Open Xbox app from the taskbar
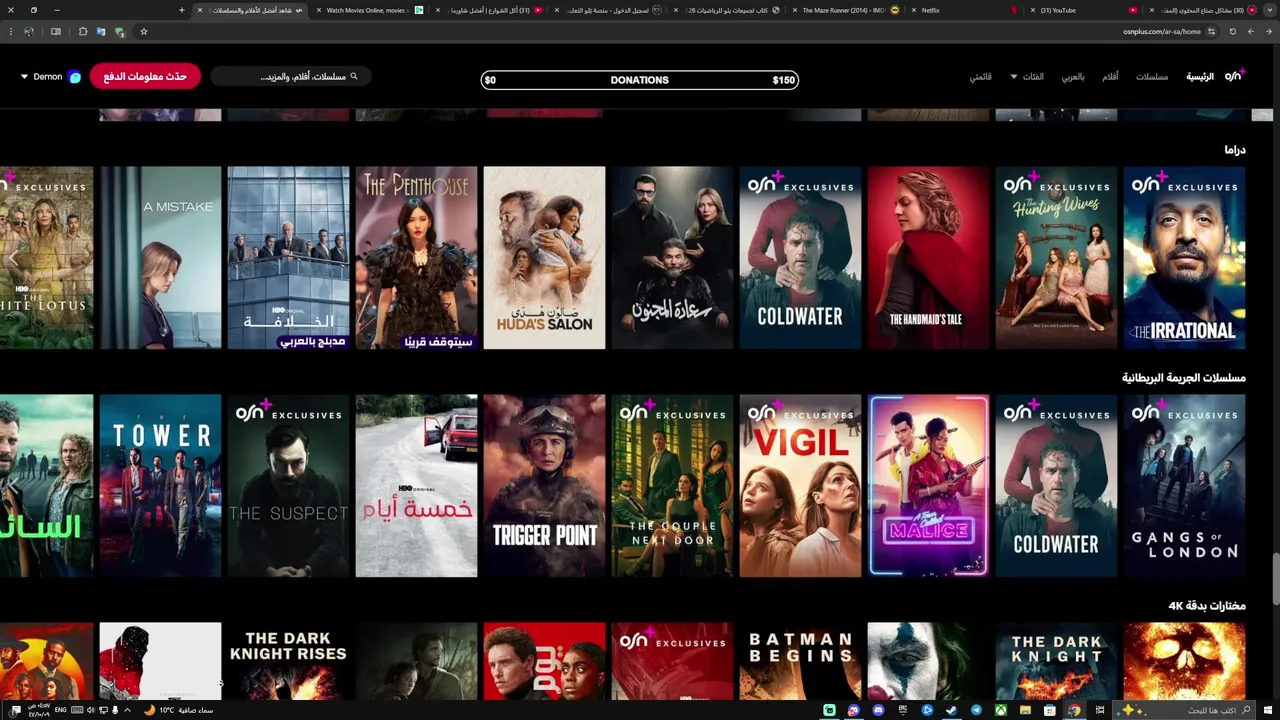Image resolution: width=1280 pixels, height=720 pixels. [x=1000, y=710]
